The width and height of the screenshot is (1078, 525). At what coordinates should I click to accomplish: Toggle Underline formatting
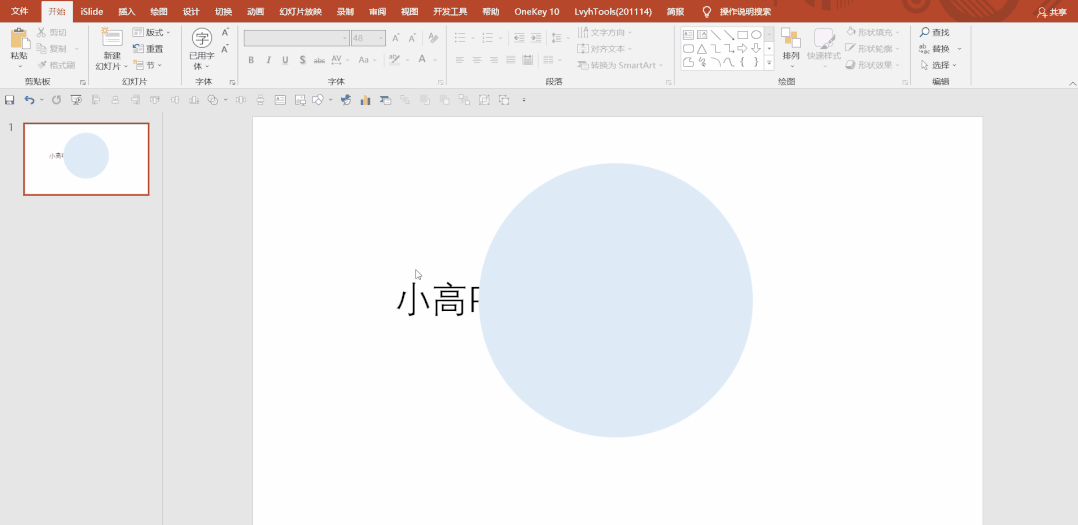click(285, 60)
